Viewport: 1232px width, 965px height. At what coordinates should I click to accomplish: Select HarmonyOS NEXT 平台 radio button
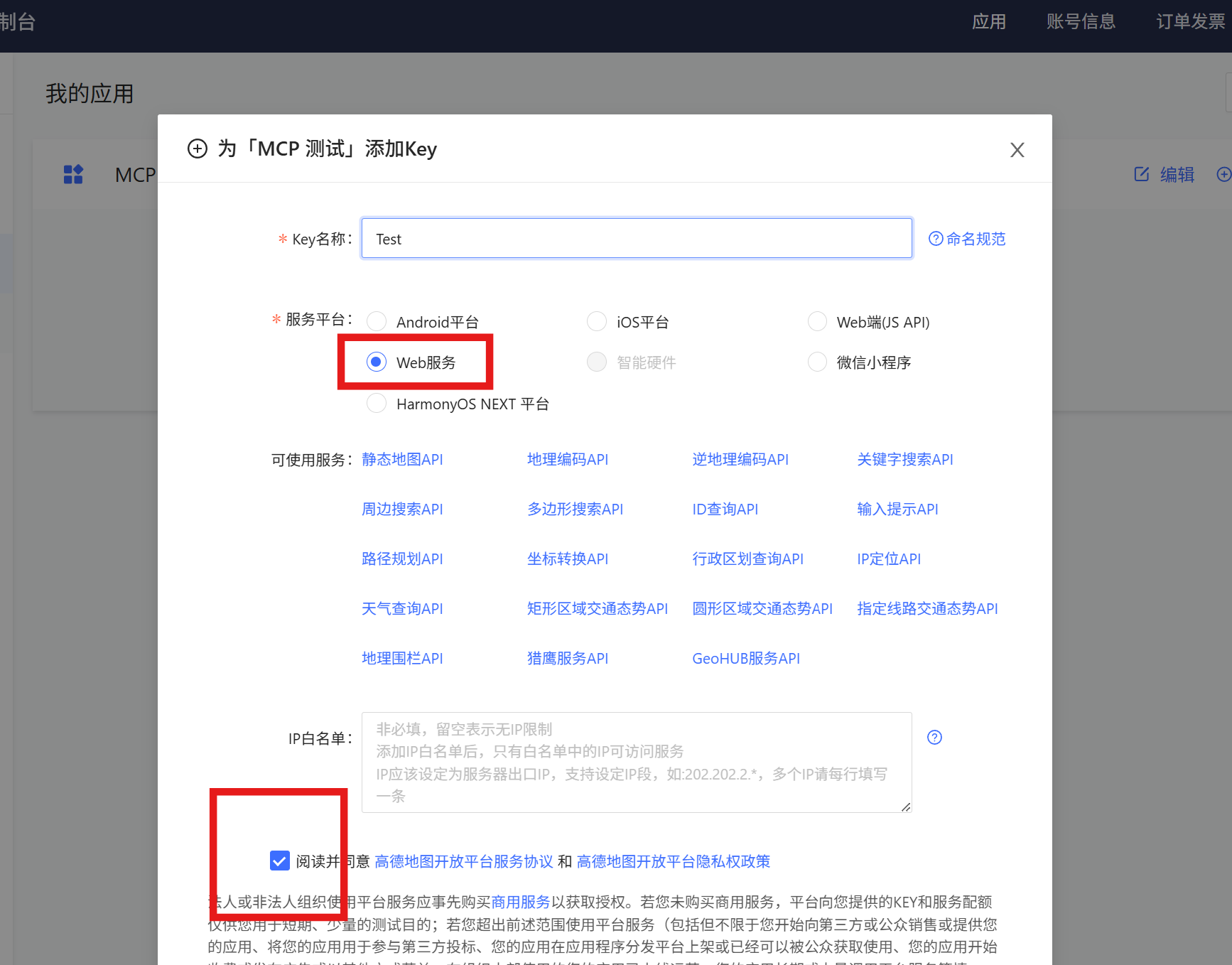[377, 404]
